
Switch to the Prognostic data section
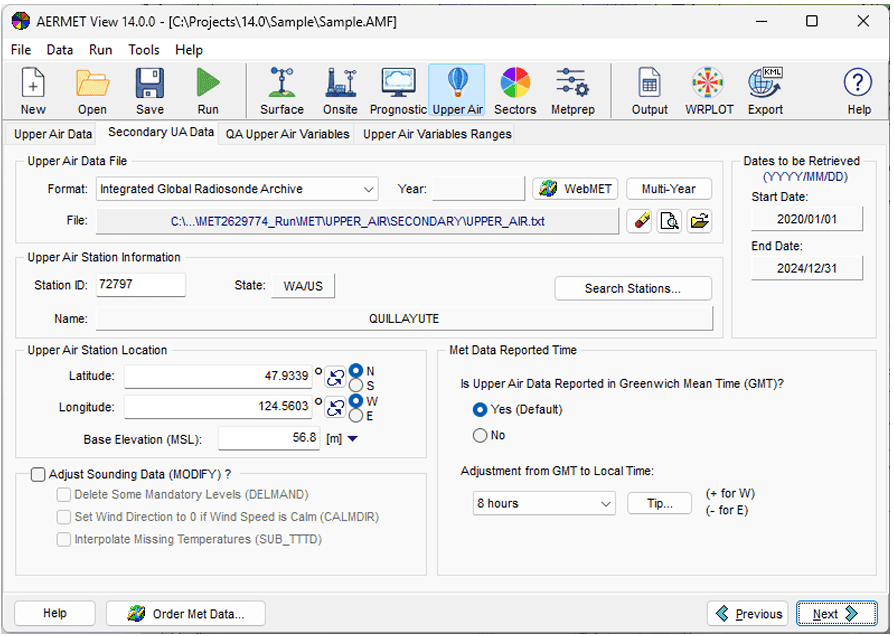[398, 91]
